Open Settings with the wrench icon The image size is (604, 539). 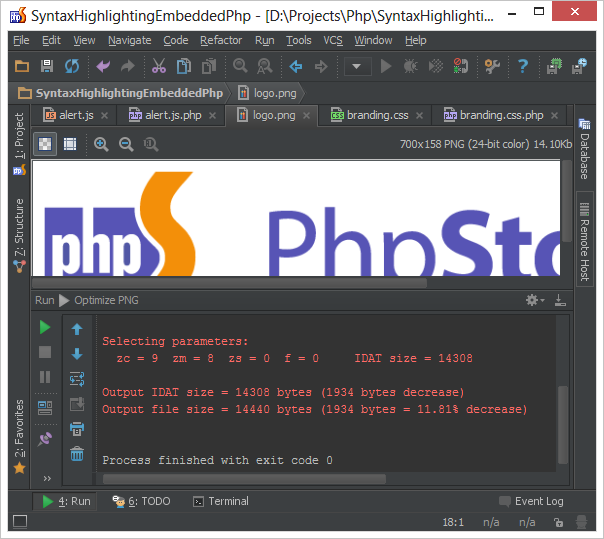[x=492, y=66]
